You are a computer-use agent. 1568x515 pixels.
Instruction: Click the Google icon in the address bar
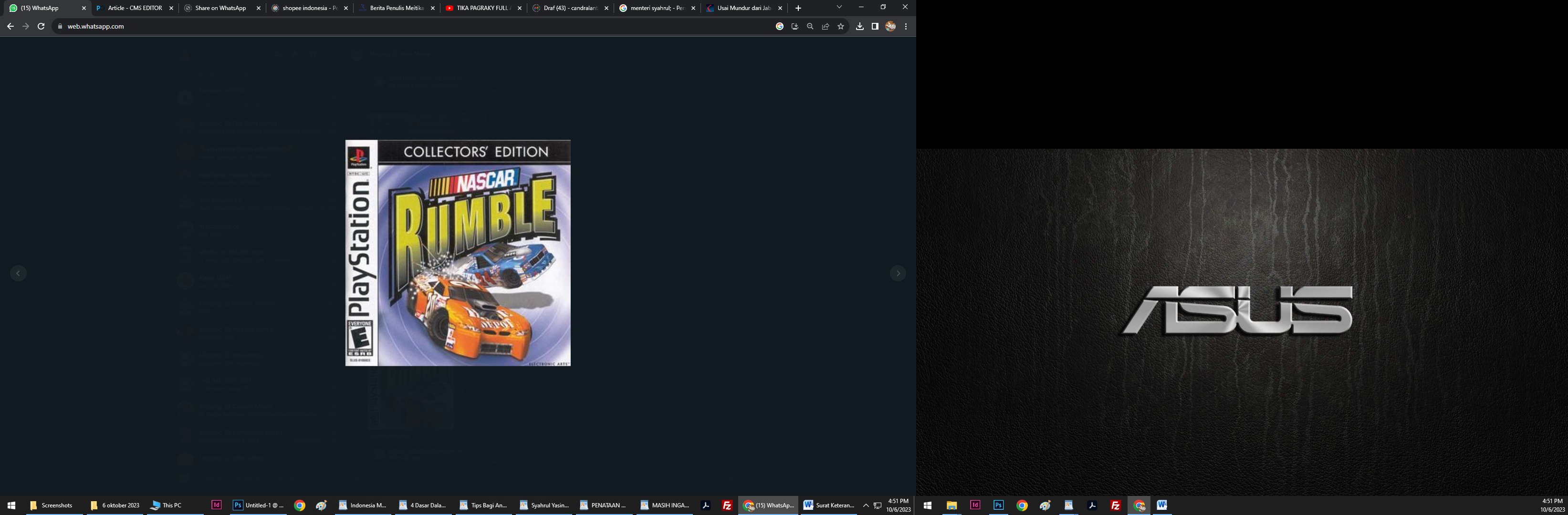click(780, 26)
